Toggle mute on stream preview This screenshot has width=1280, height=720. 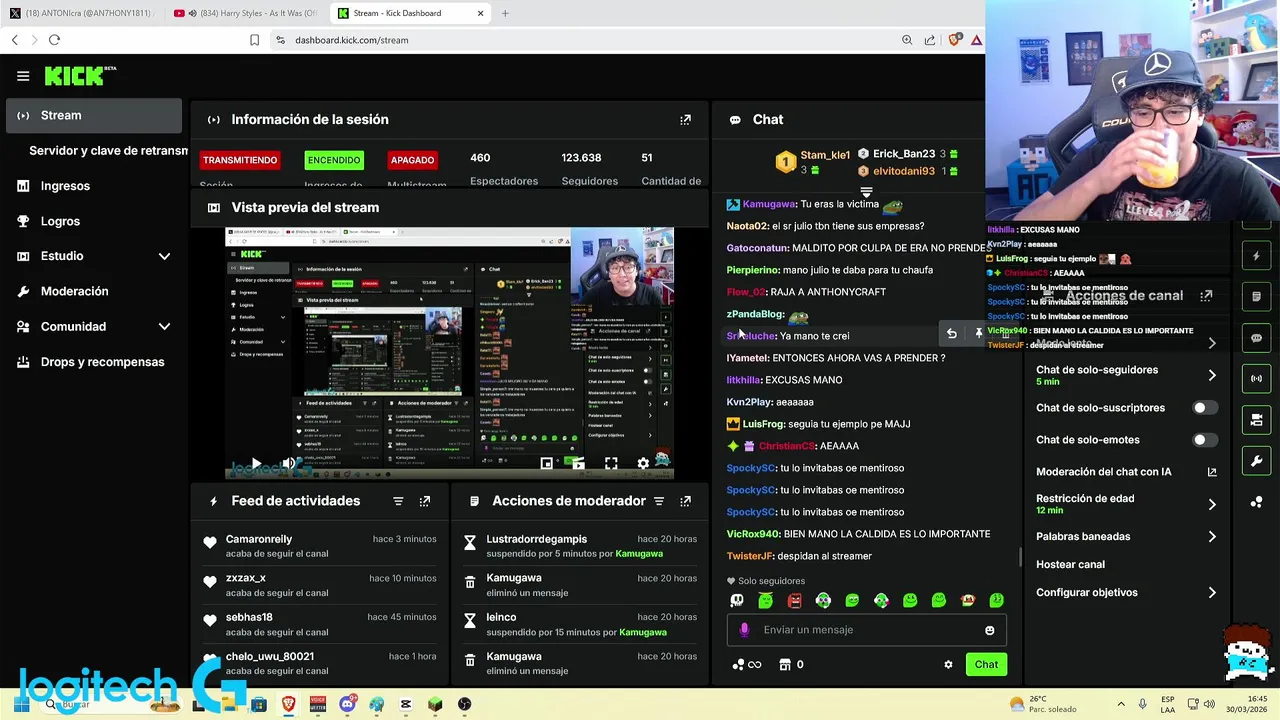tap(289, 464)
